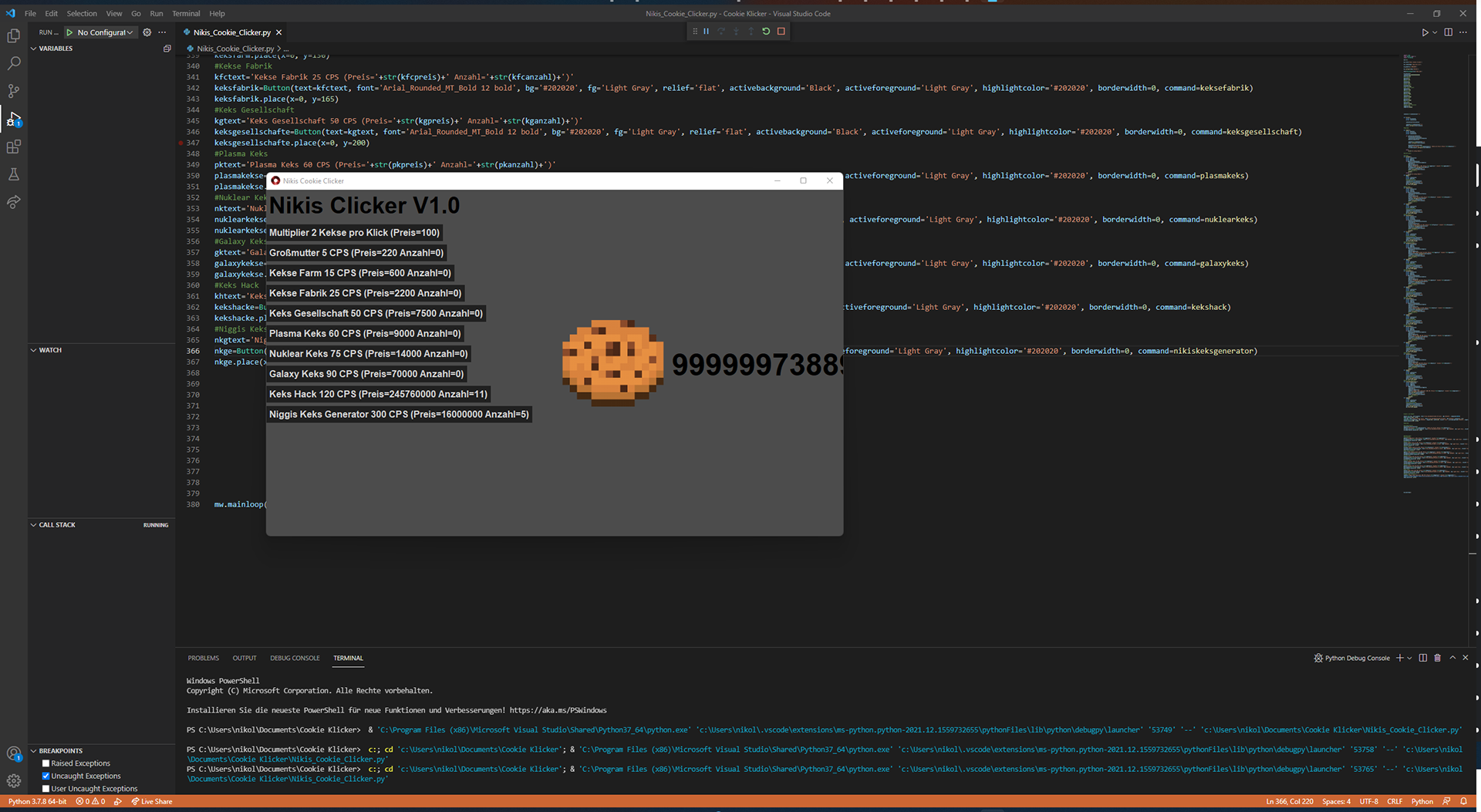Switch to the DEBUG CONSOLE tab

295,658
